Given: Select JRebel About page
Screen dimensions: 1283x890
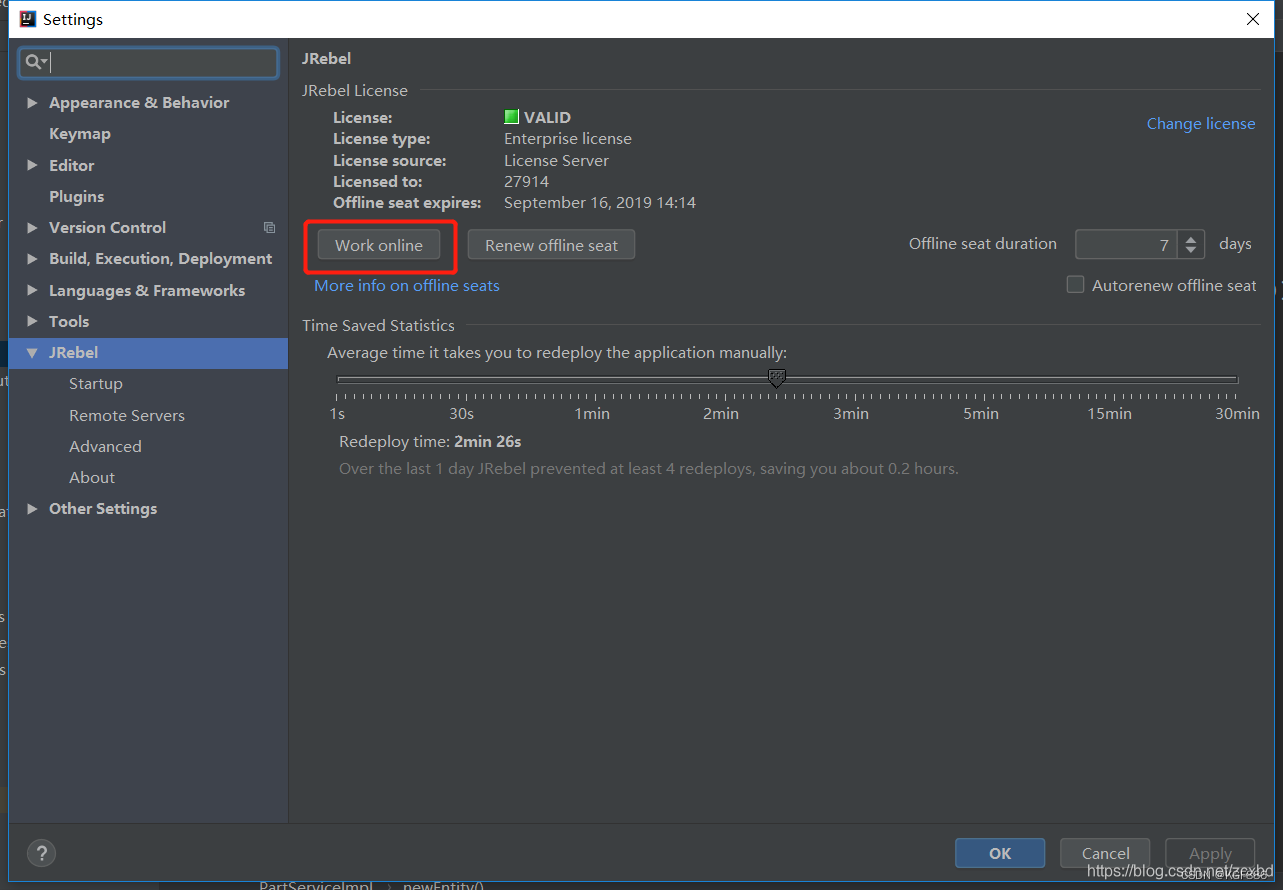Looking at the screenshot, I should tap(92, 478).
